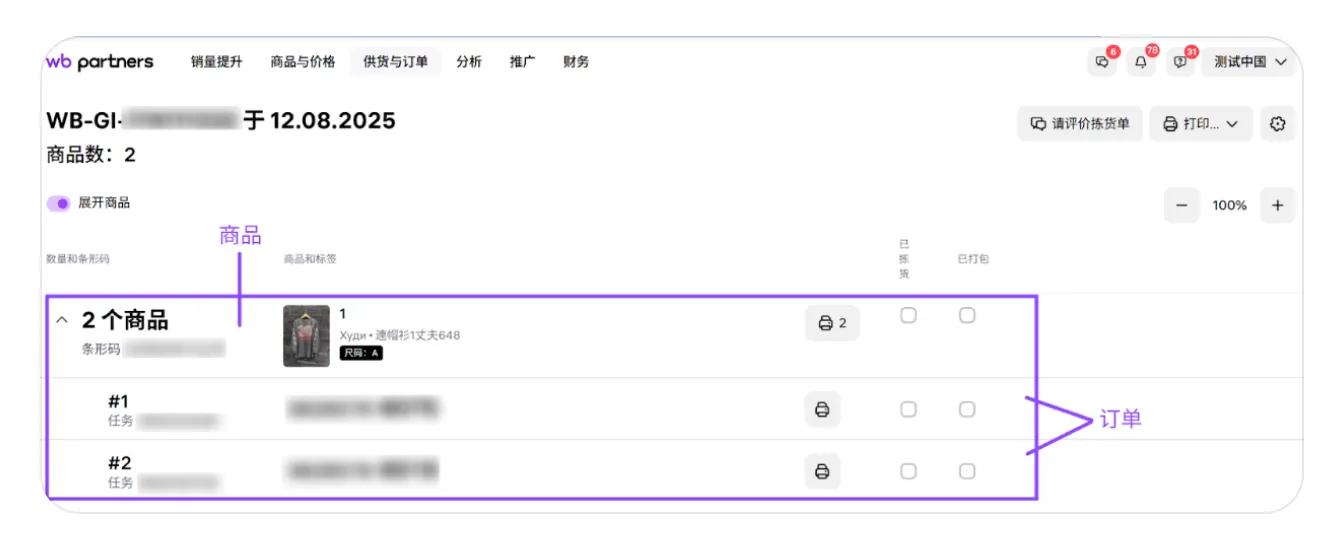Check 已打包 for order #1
1344x550 pixels.
(x=967, y=409)
